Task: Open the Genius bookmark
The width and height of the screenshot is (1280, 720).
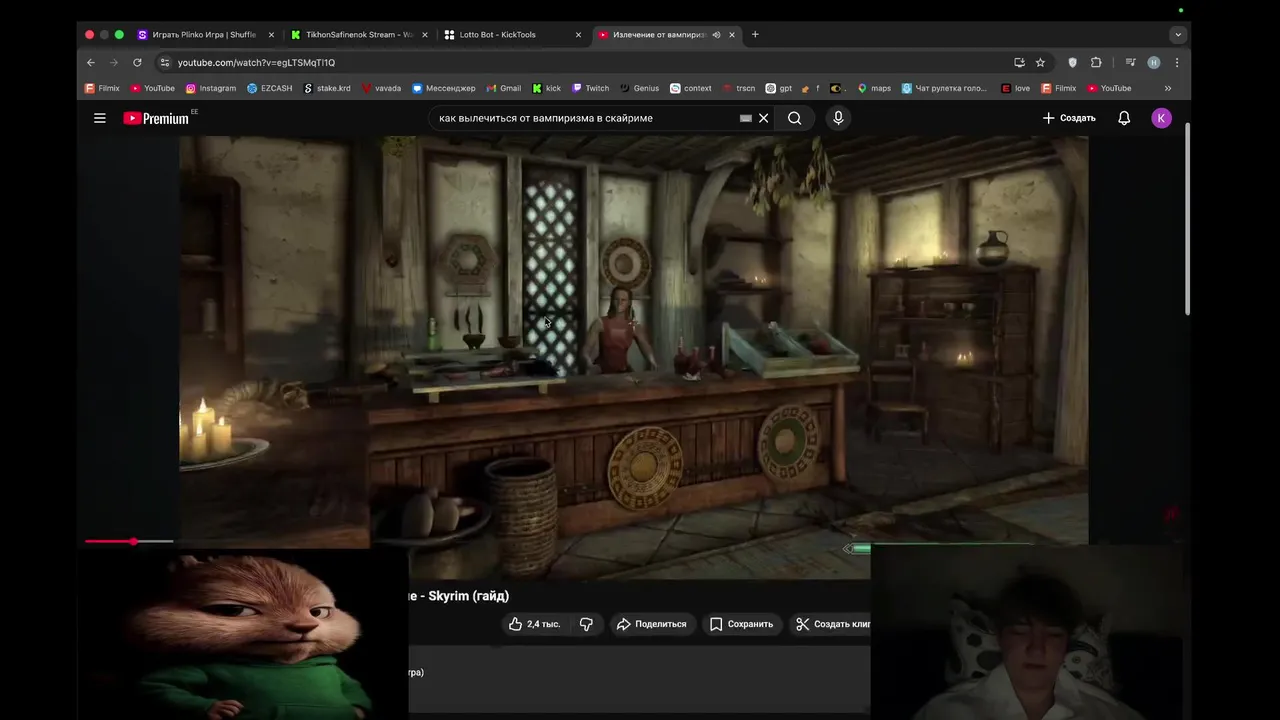Action: click(640, 88)
